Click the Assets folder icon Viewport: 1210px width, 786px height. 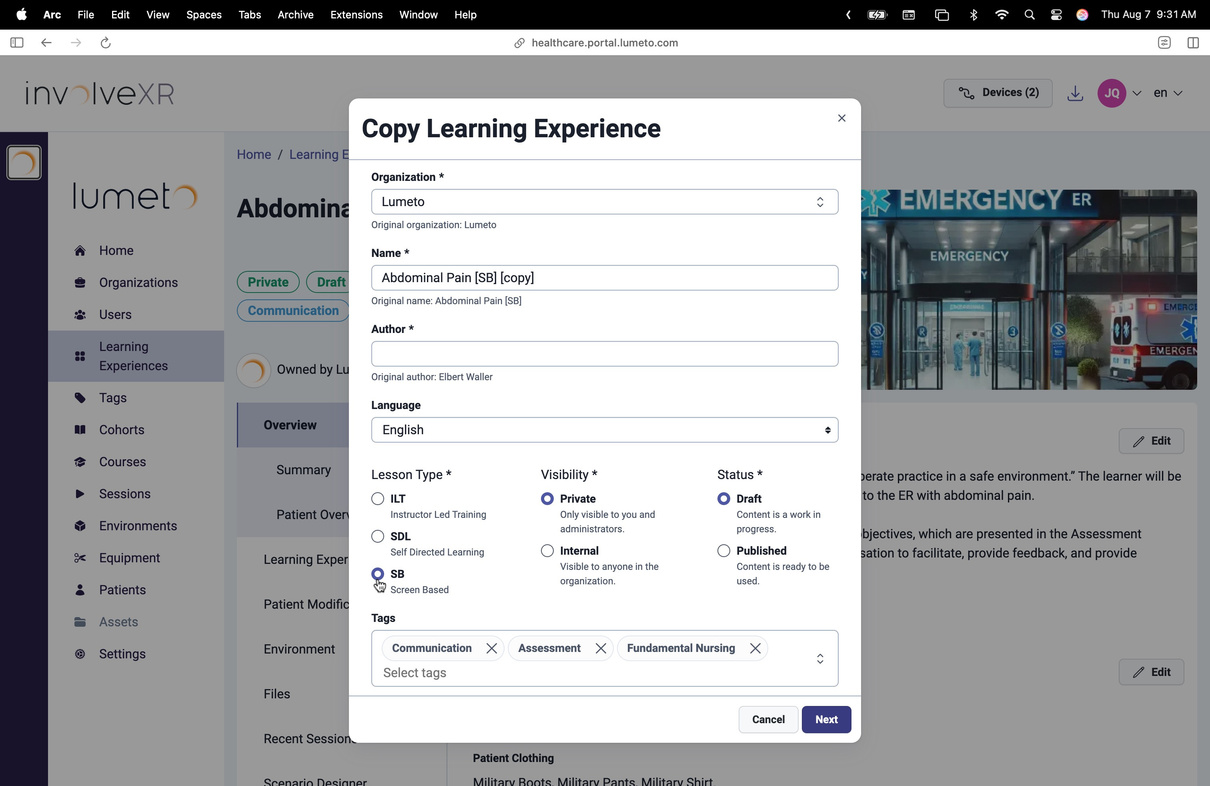(x=80, y=622)
